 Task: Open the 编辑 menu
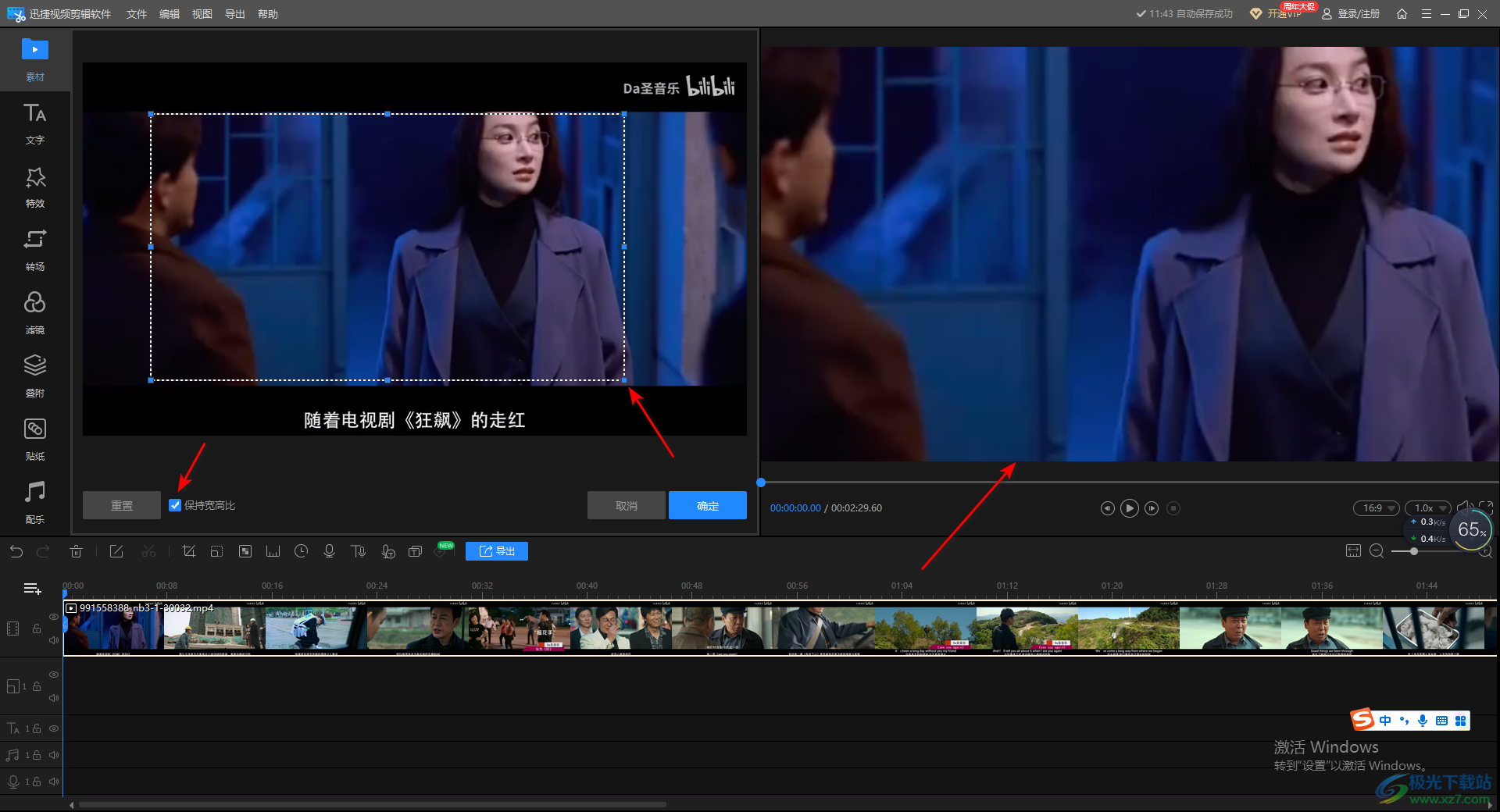tap(170, 14)
